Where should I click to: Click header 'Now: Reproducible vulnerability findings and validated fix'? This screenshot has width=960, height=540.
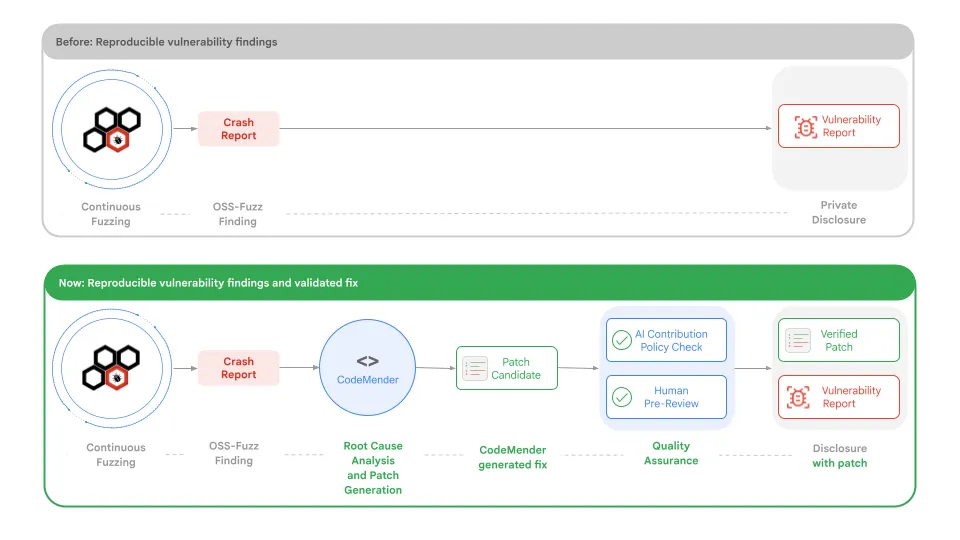[x=208, y=283]
